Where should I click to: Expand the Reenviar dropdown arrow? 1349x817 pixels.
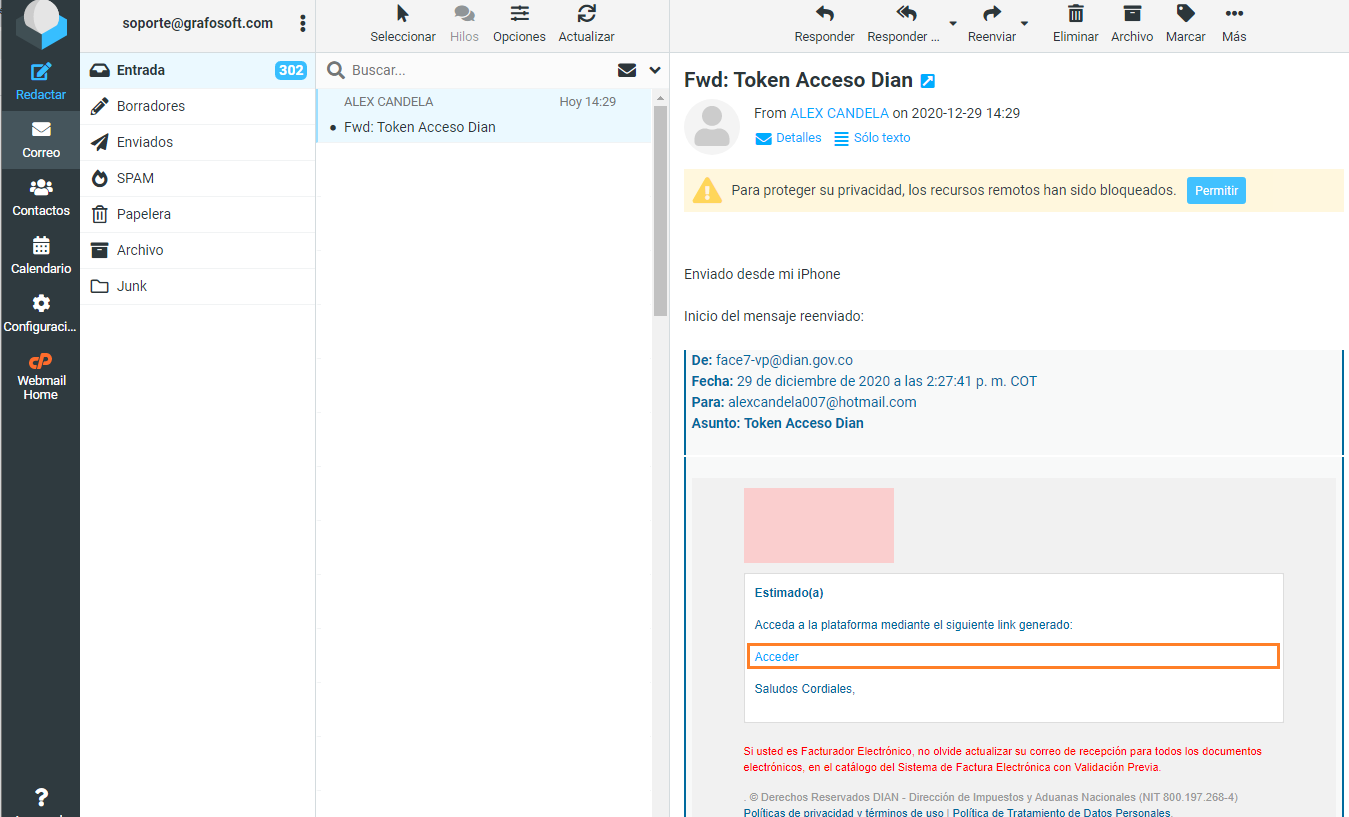pyautogui.click(x=1024, y=24)
